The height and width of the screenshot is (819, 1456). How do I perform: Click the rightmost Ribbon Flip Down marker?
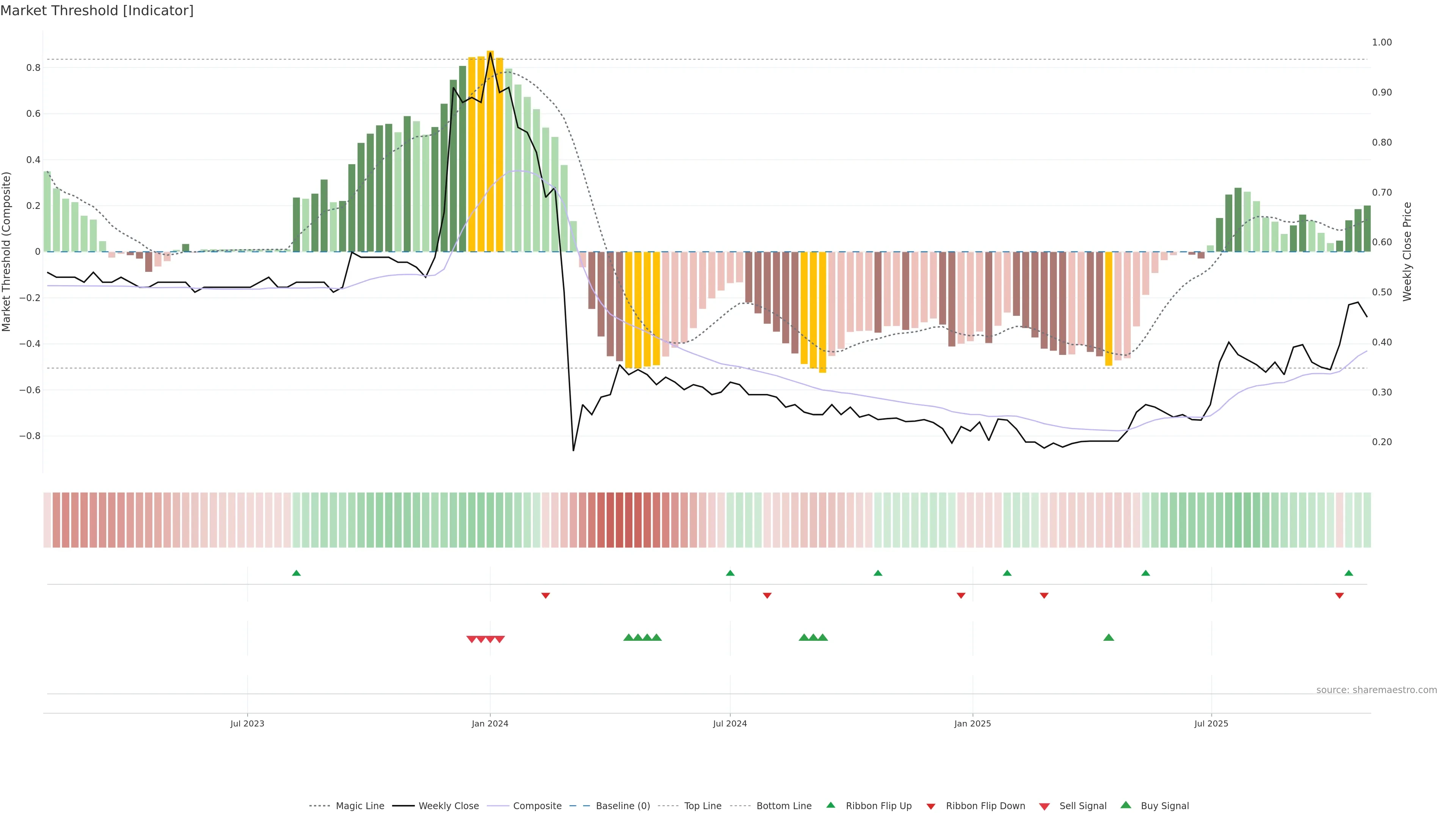click(1339, 595)
